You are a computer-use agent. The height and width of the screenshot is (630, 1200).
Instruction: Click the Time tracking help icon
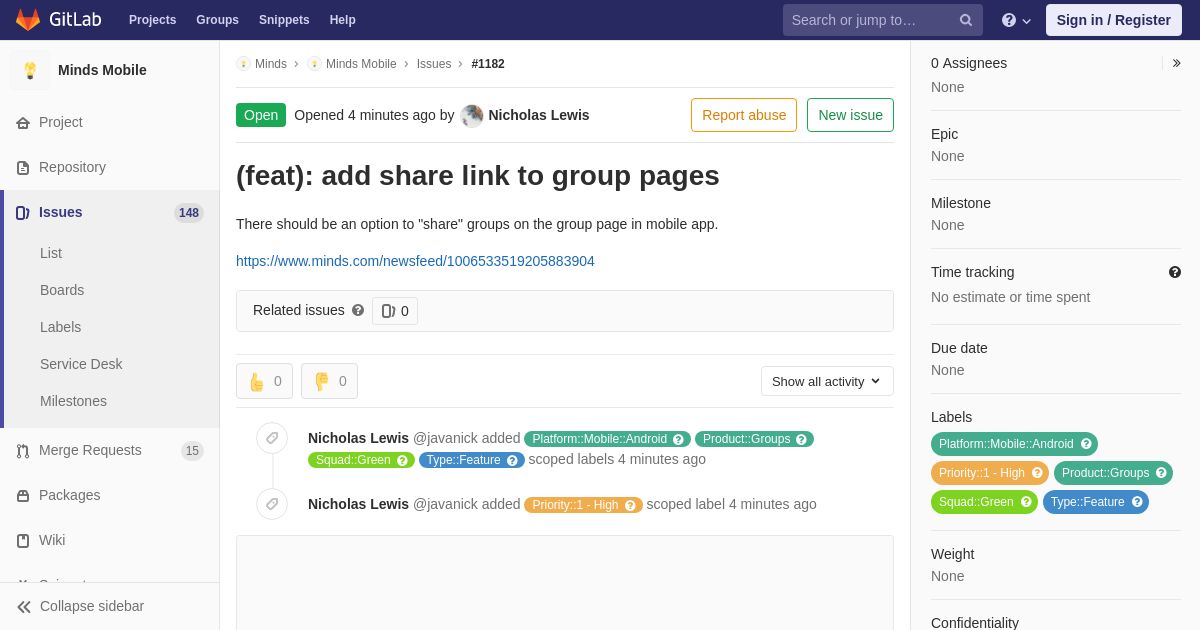[x=1175, y=272]
